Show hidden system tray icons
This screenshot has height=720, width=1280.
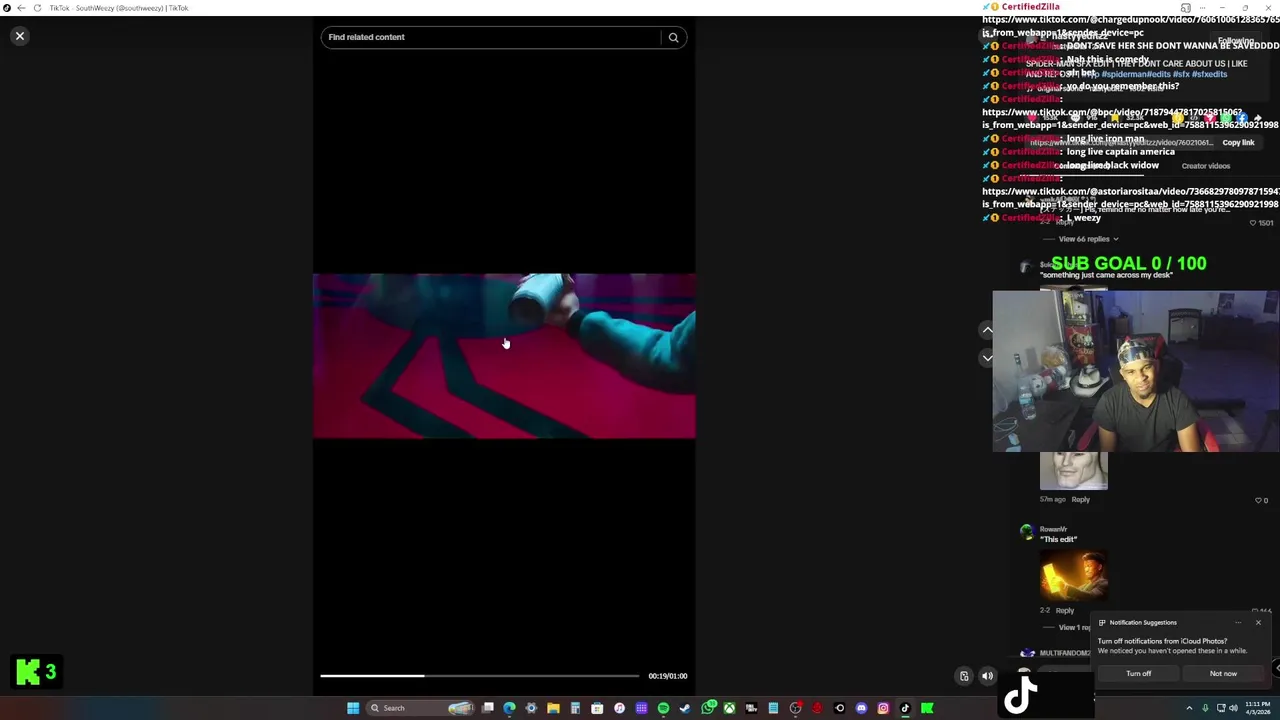tap(1189, 708)
